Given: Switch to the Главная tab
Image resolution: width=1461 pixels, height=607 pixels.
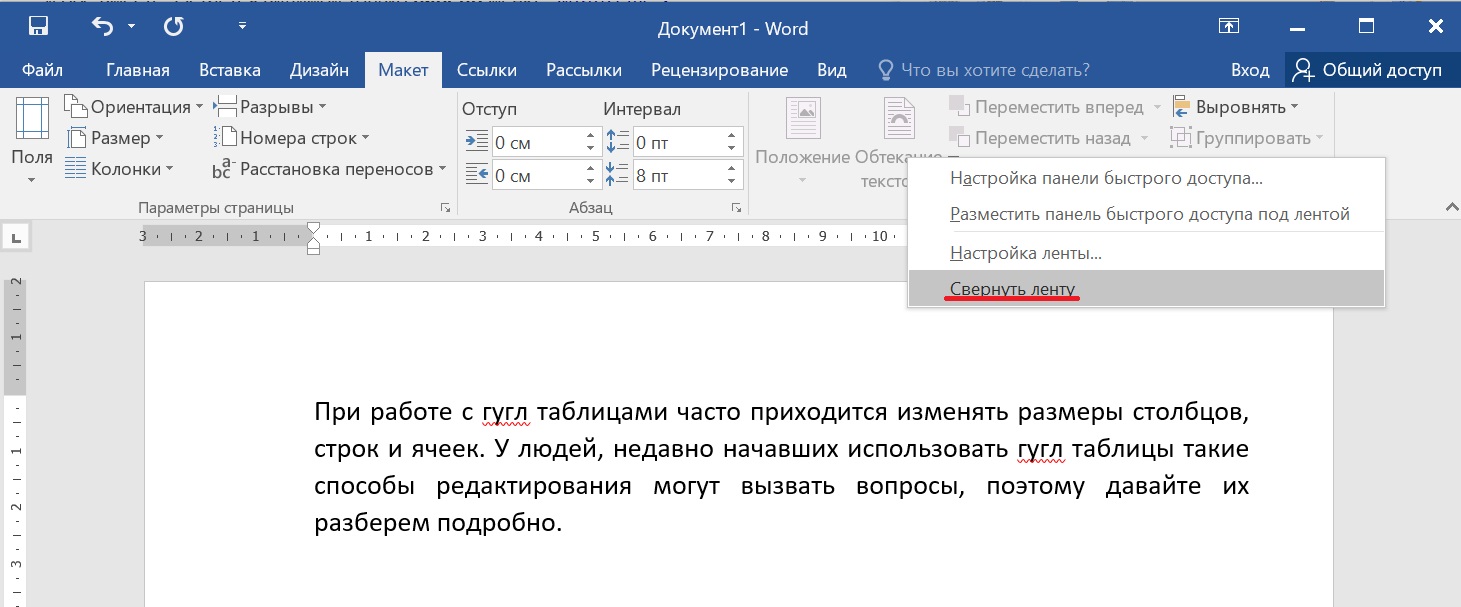Looking at the screenshot, I should point(137,70).
